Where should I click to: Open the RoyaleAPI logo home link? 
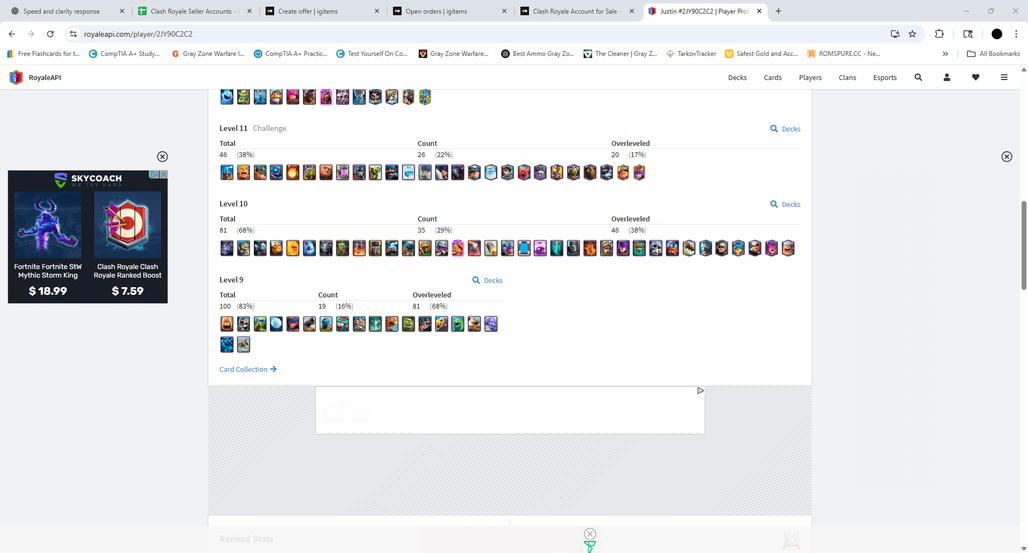[35, 77]
